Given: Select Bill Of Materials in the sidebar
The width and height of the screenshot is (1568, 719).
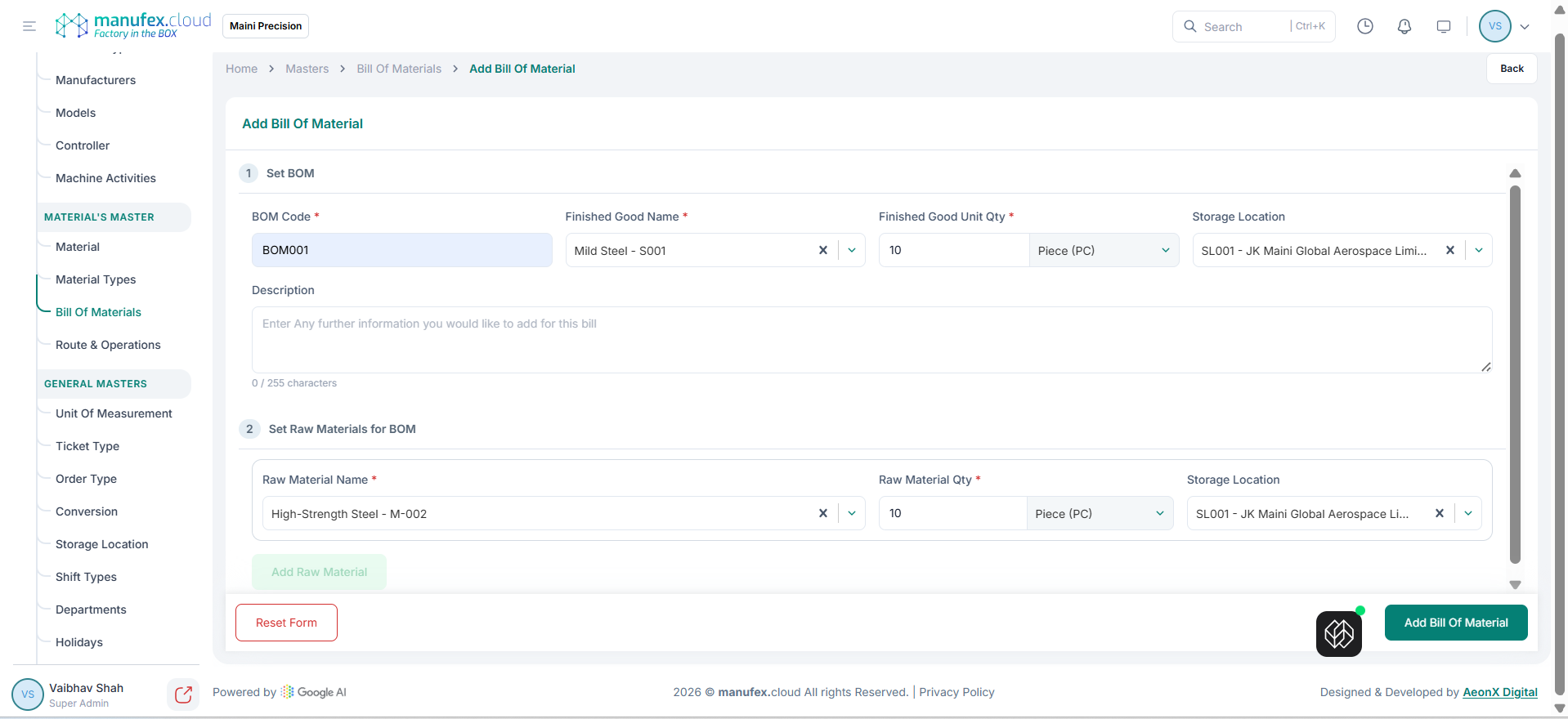Looking at the screenshot, I should click(98, 312).
